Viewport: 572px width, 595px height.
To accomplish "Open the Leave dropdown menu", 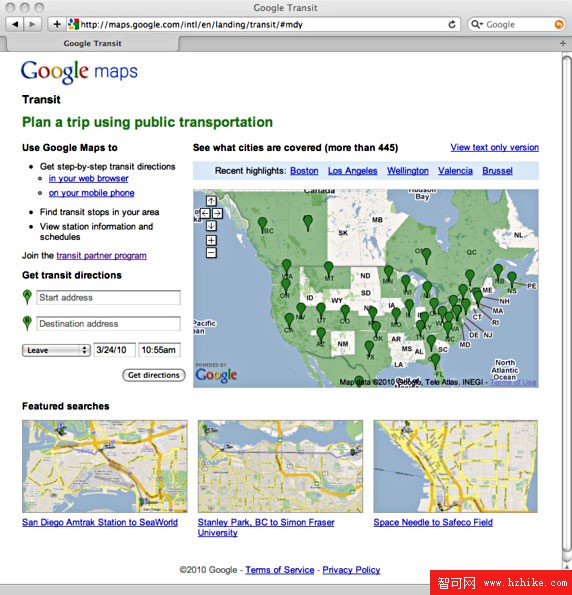I will tap(56, 350).
